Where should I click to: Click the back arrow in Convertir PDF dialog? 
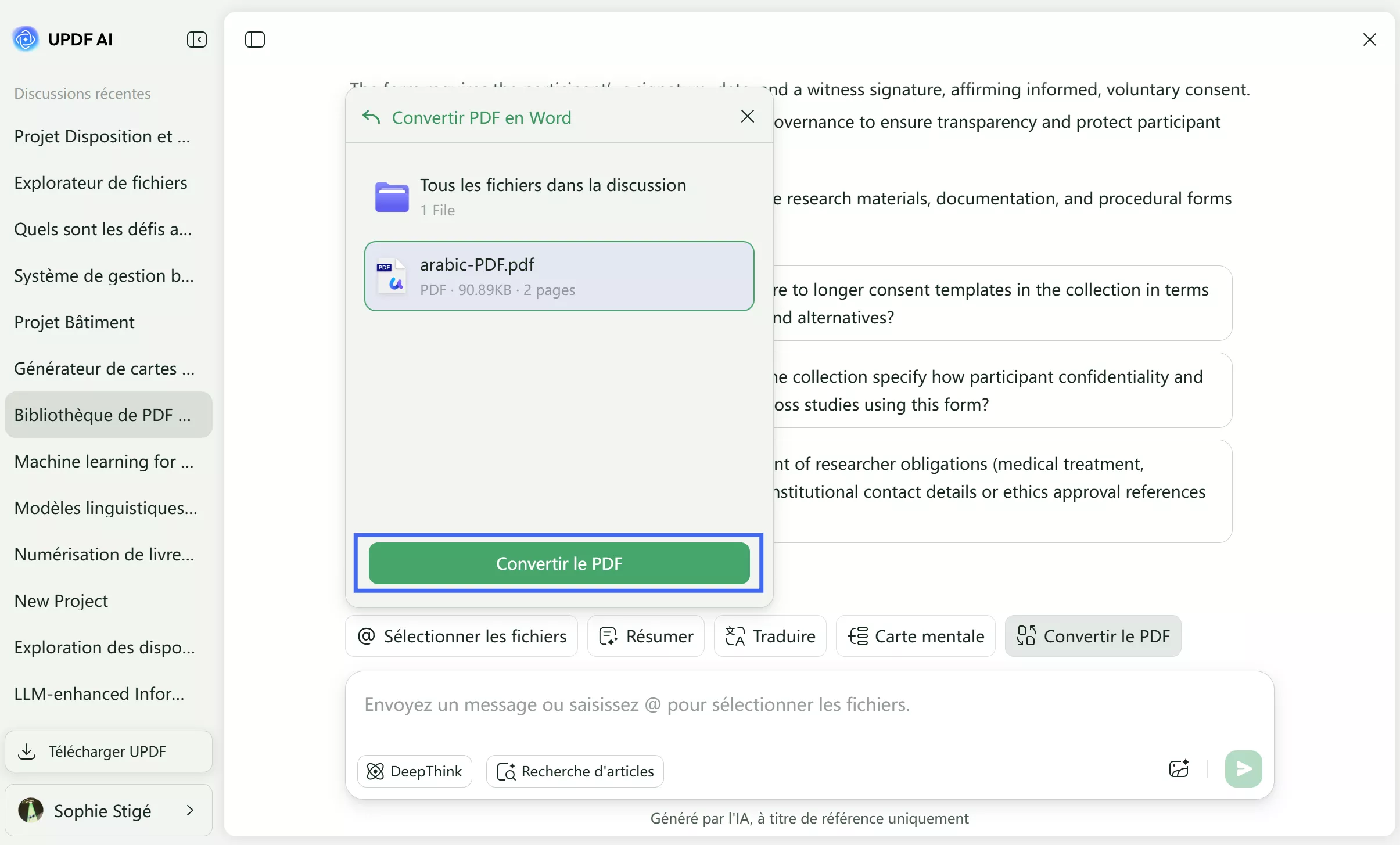point(371,117)
